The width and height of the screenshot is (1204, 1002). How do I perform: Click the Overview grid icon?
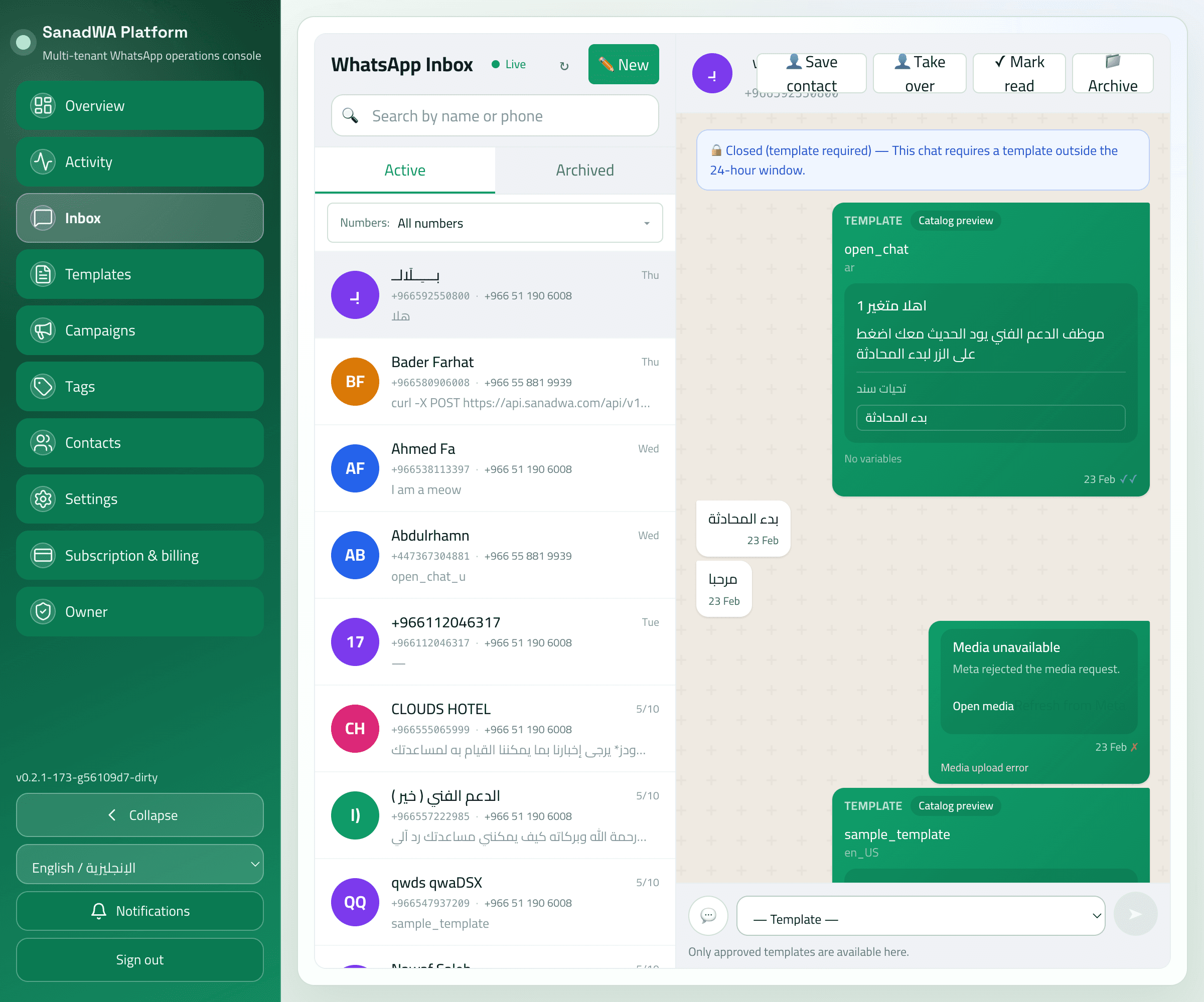[x=43, y=105]
